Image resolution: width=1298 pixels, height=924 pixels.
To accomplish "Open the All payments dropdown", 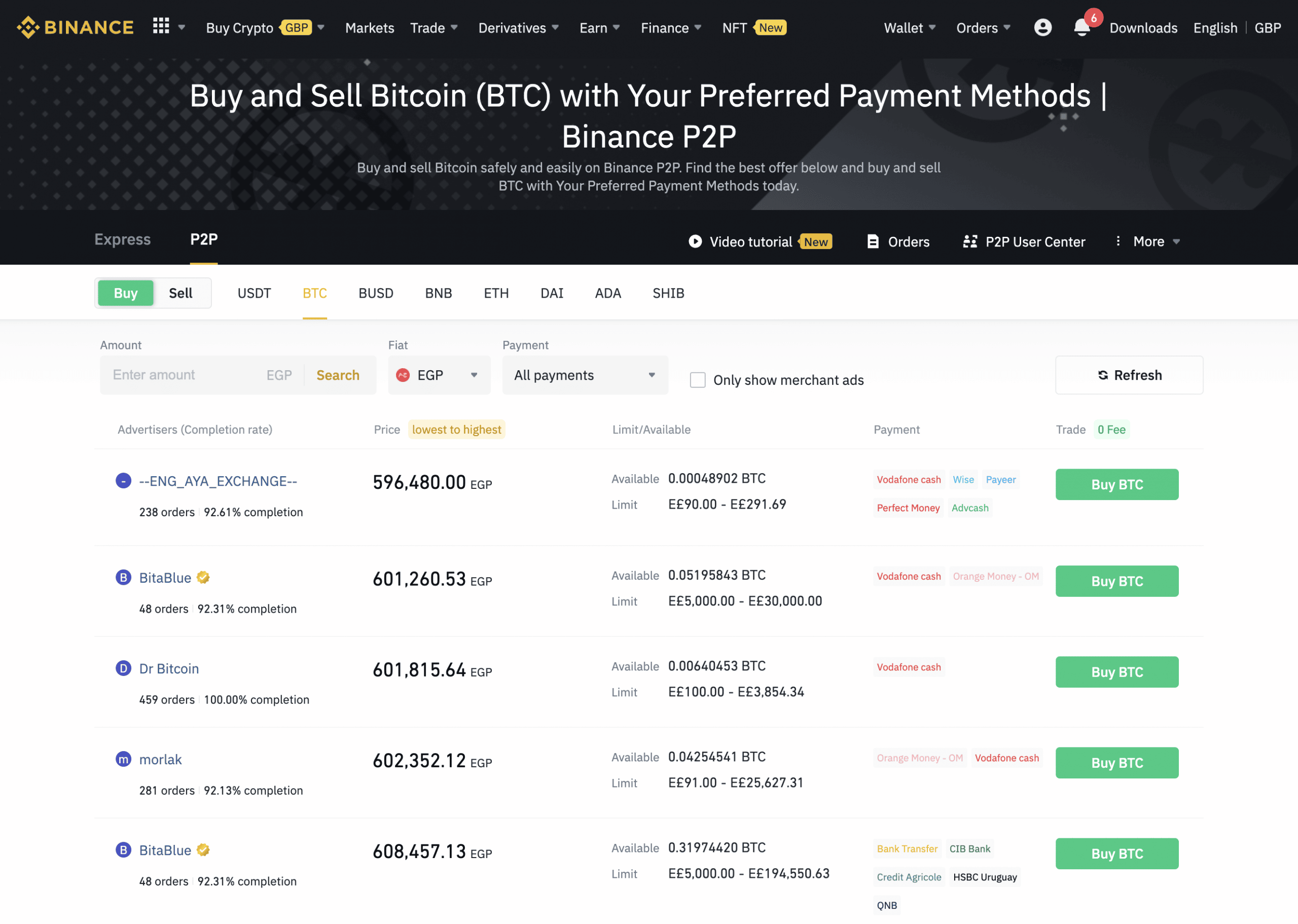I will pyautogui.click(x=585, y=375).
